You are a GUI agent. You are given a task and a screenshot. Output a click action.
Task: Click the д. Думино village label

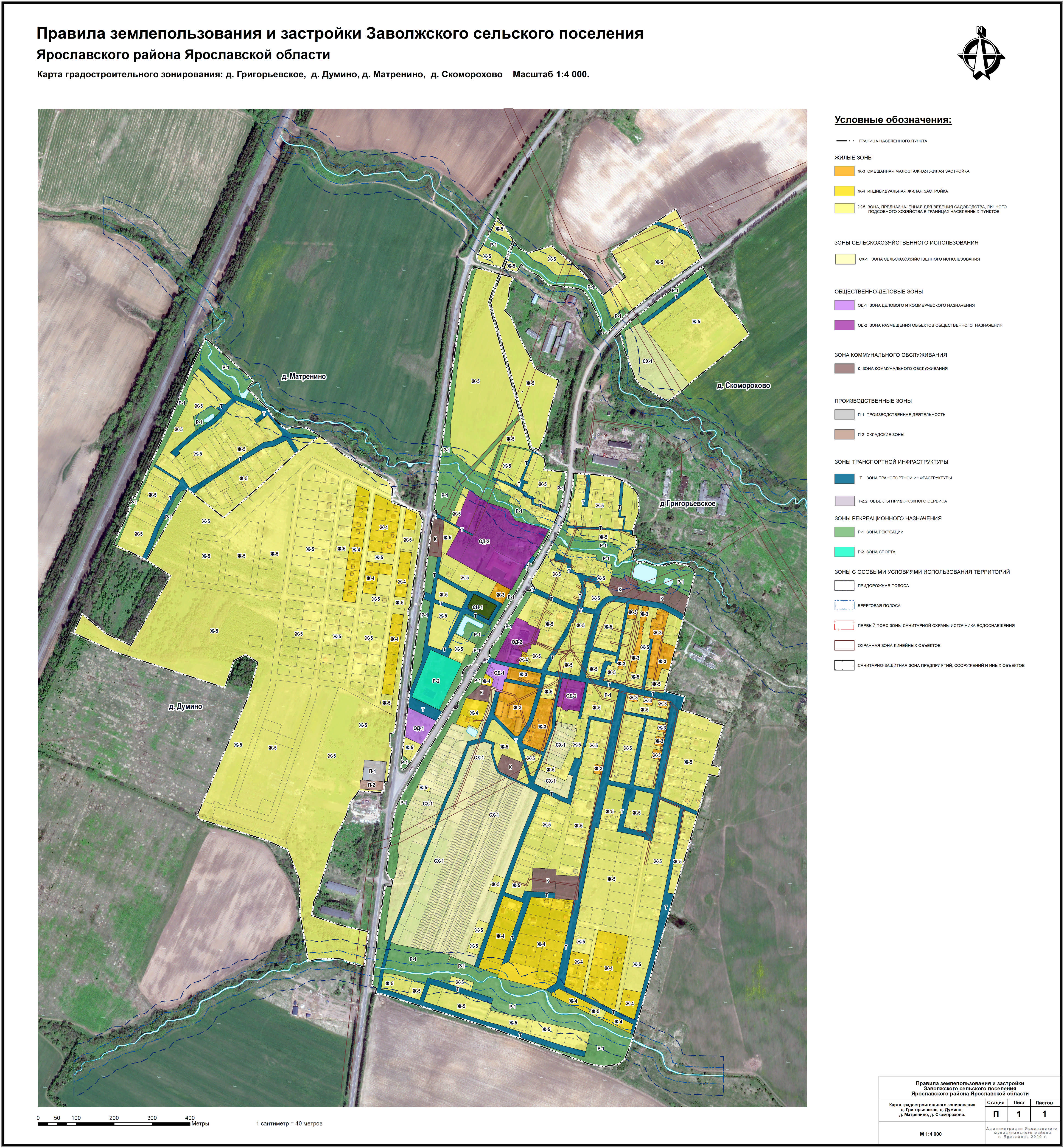tap(185, 707)
